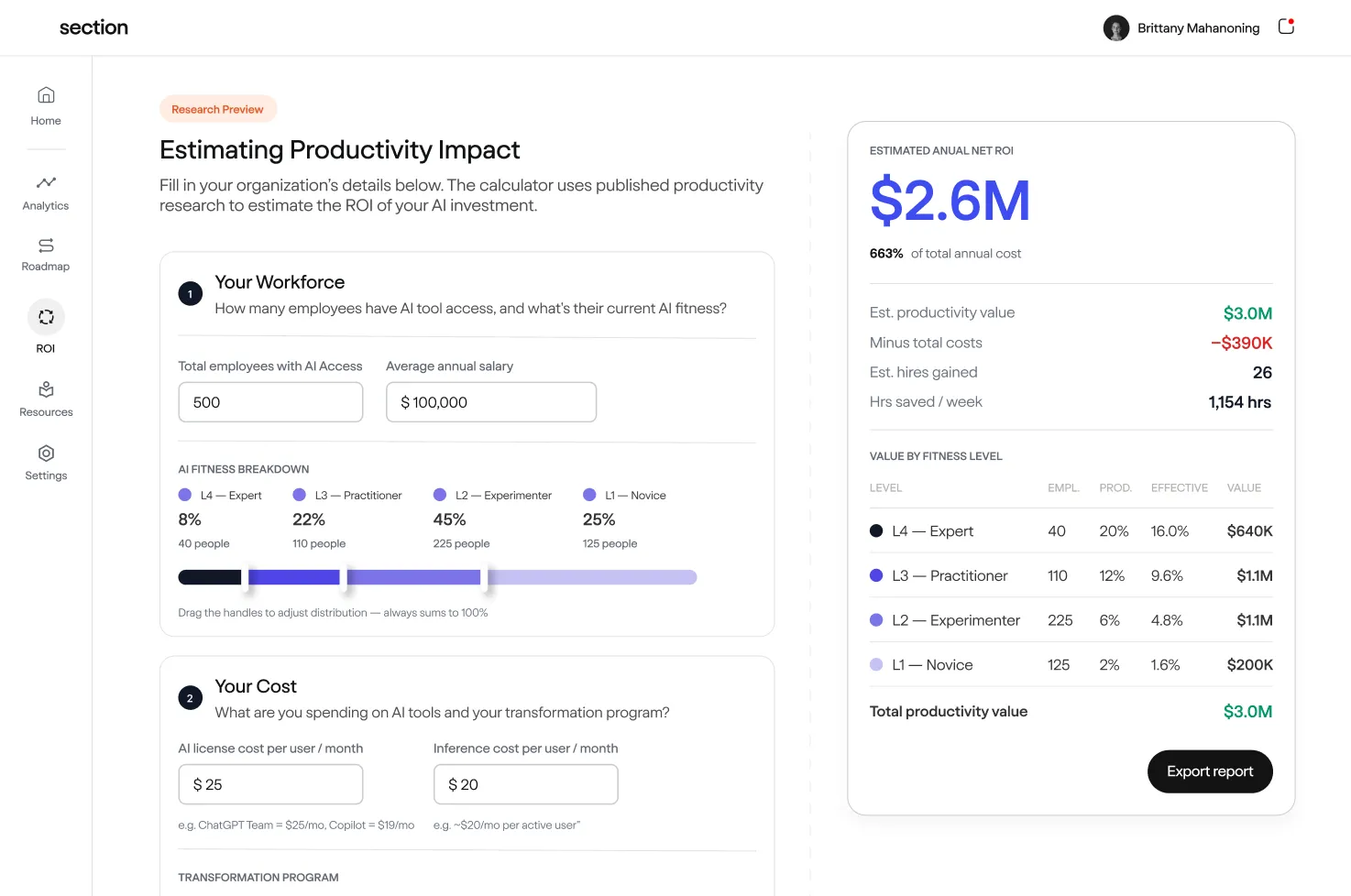Image resolution: width=1351 pixels, height=896 pixels.
Task: Select the ROI icon in sidebar
Action: pos(46,317)
